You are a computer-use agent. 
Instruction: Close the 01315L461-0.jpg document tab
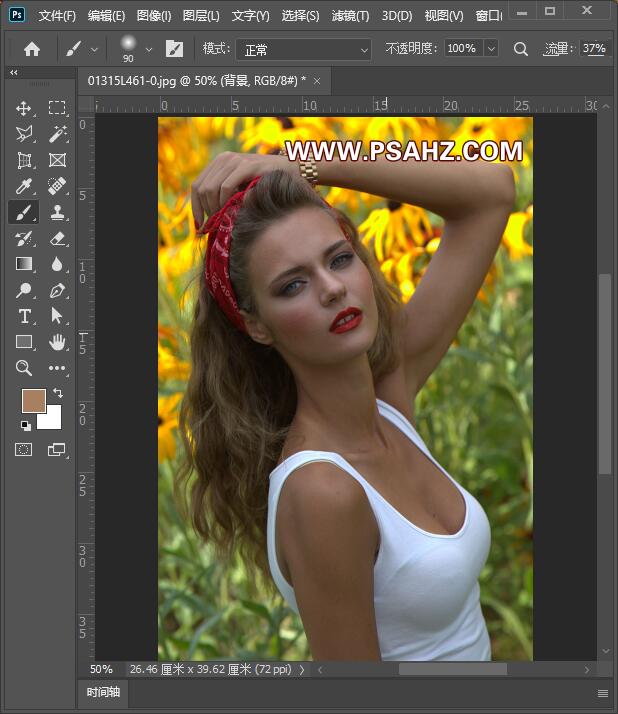317,81
